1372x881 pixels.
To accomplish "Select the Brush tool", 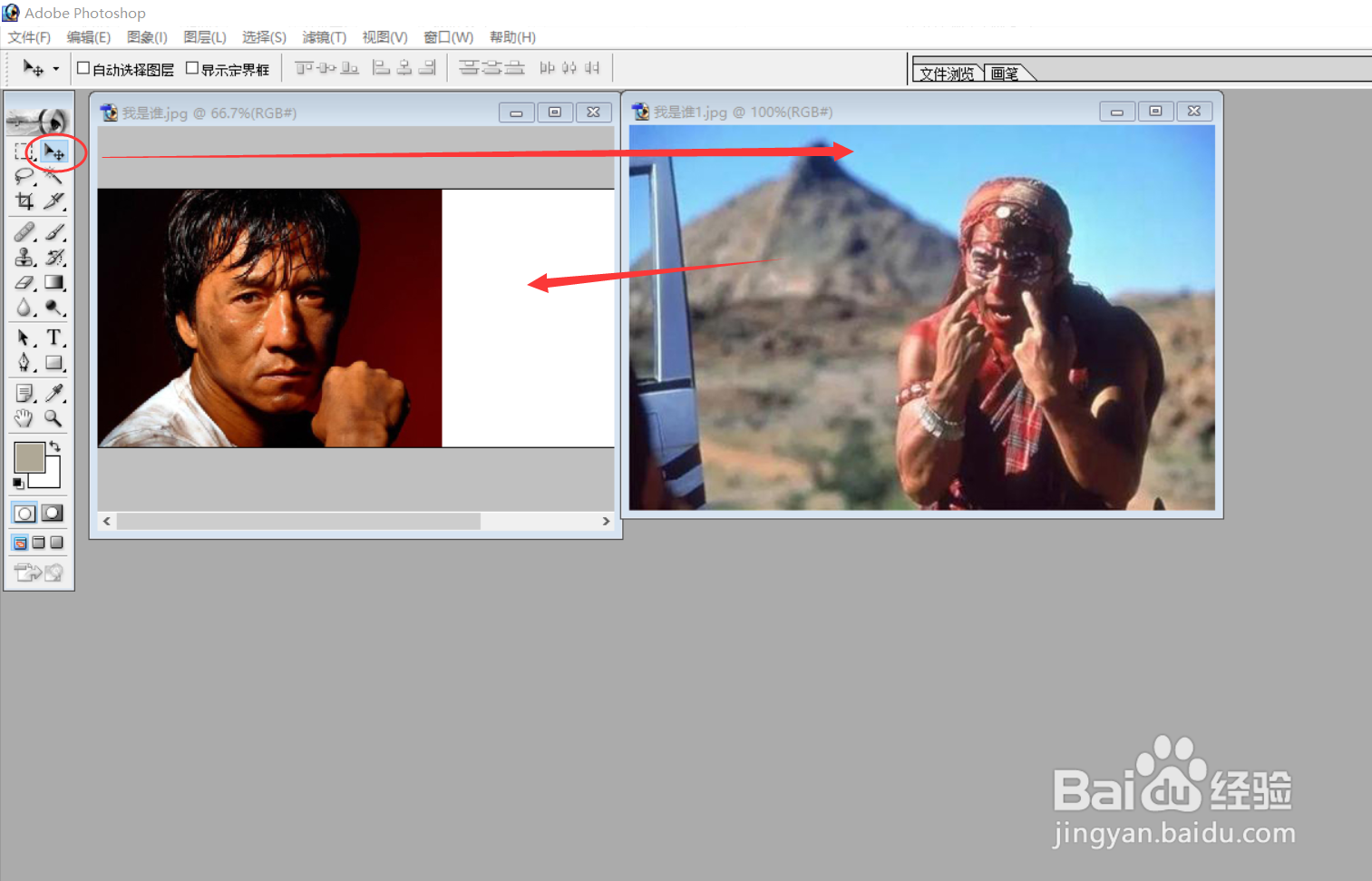I will pyautogui.click(x=54, y=232).
